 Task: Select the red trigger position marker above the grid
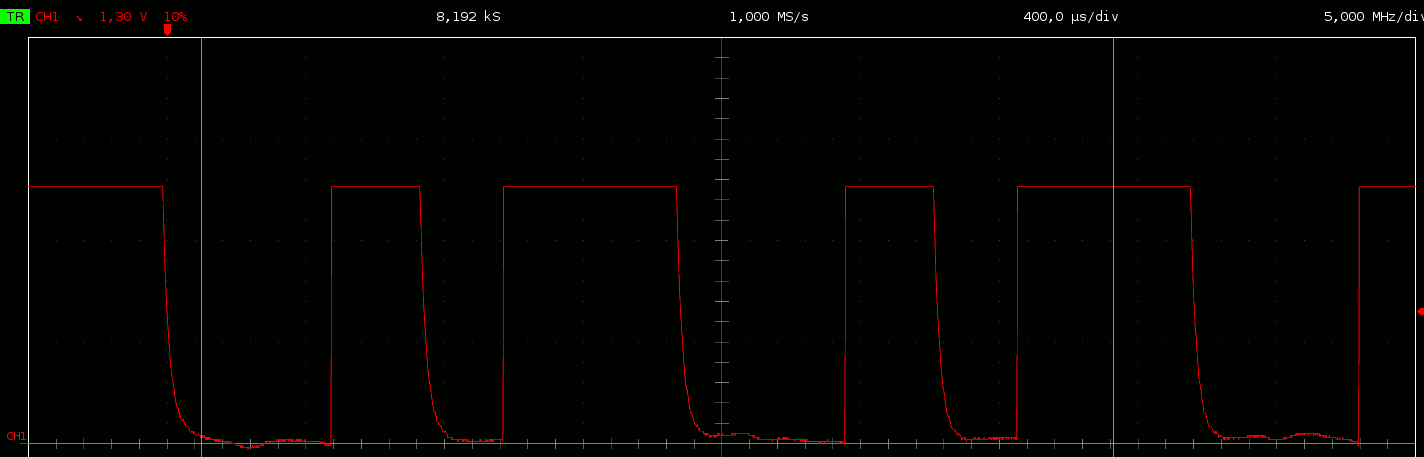pyautogui.click(x=167, y=30)
